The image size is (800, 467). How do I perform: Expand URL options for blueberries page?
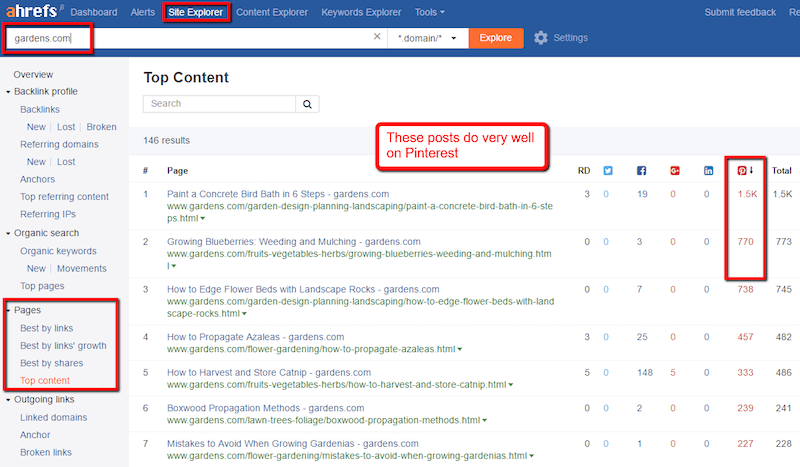point(174,266)
